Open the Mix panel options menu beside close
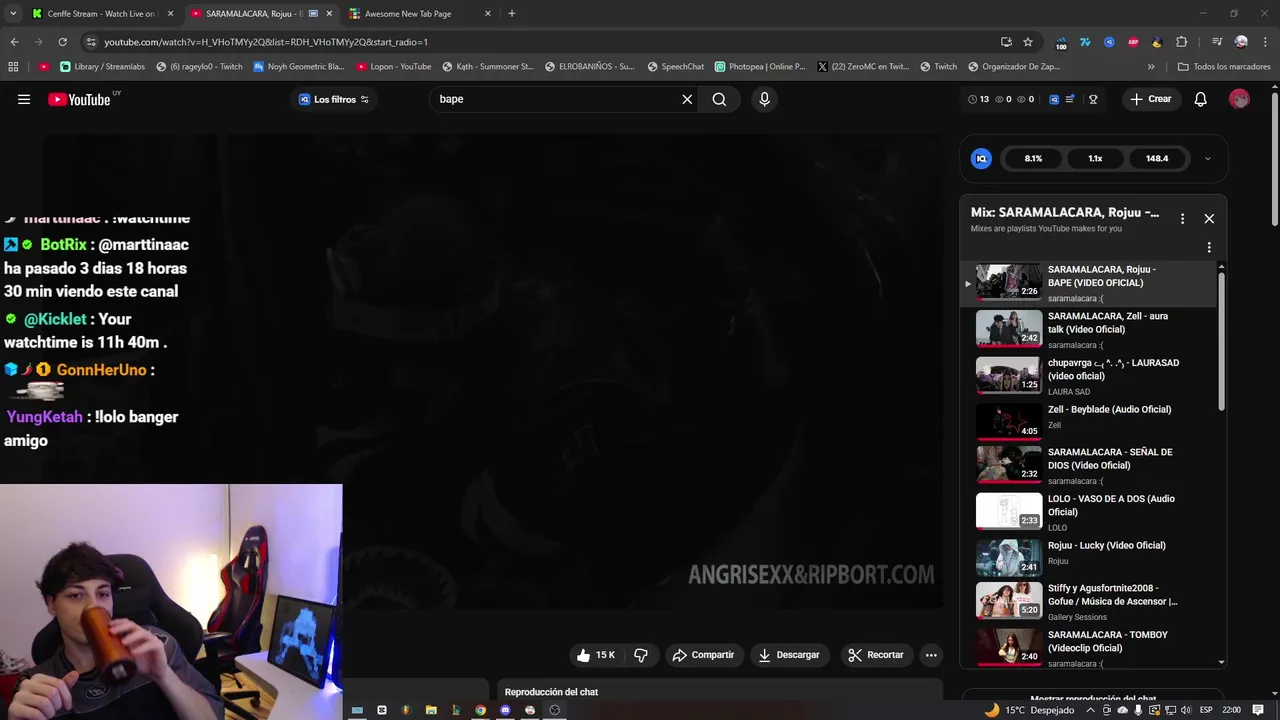 [1182, 218]
